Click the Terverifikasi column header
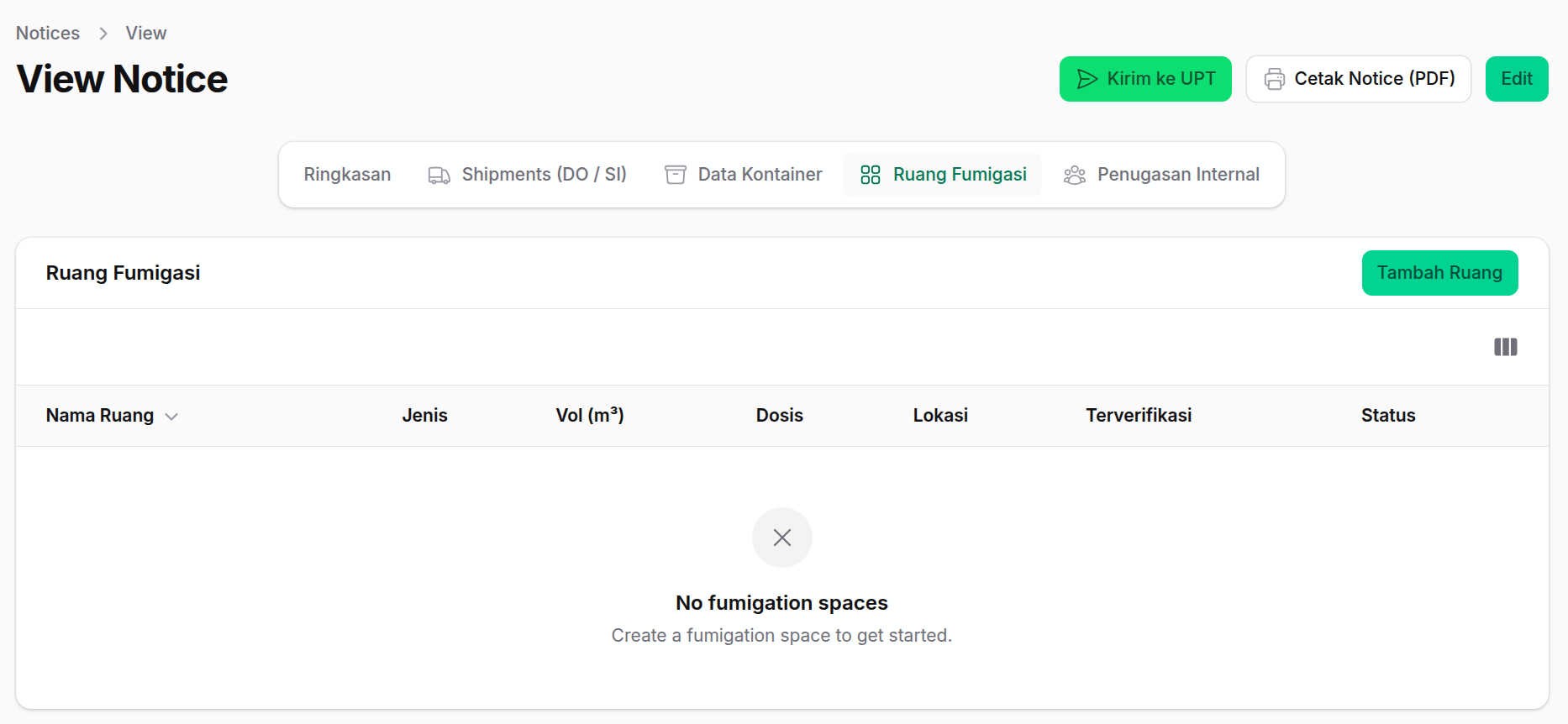 (1139, 416)
